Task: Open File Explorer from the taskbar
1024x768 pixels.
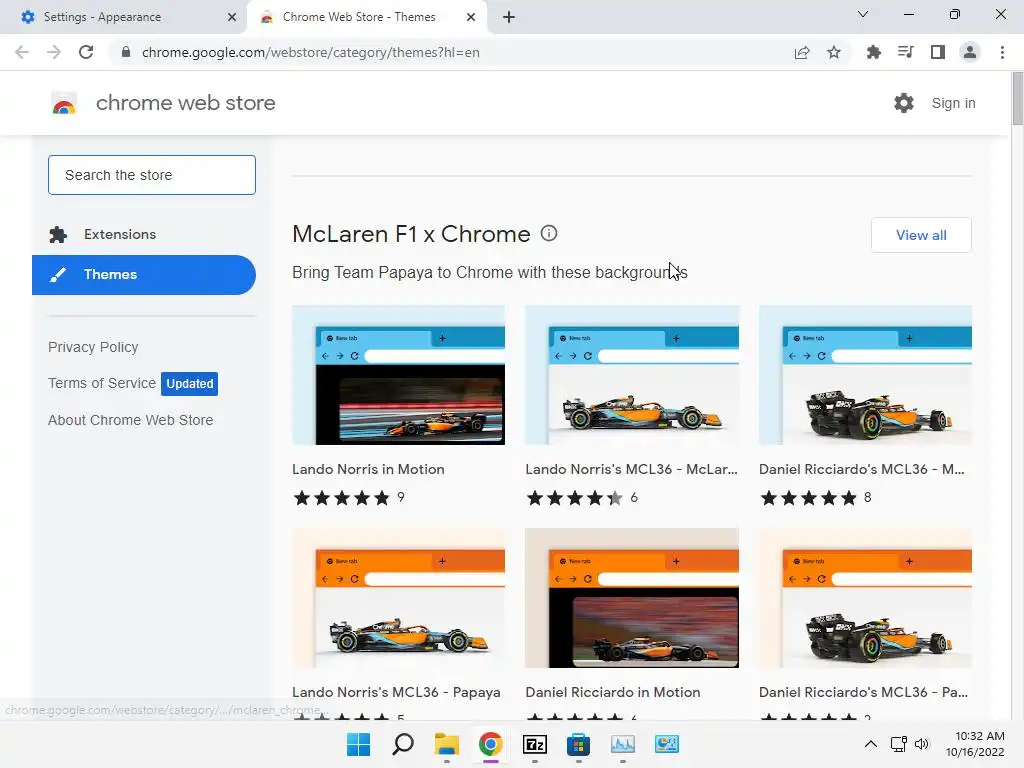Action: click(447, 744)
